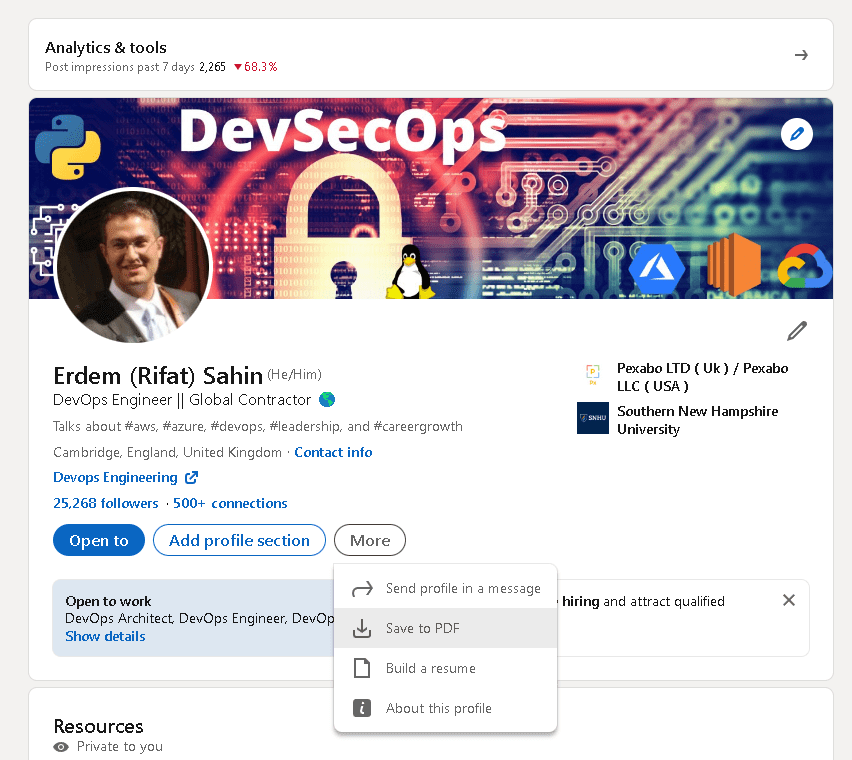The width and height of the screenshot is (852, 760).
Task: Select Save to PDF menu entry
Action: pos(446,628)
